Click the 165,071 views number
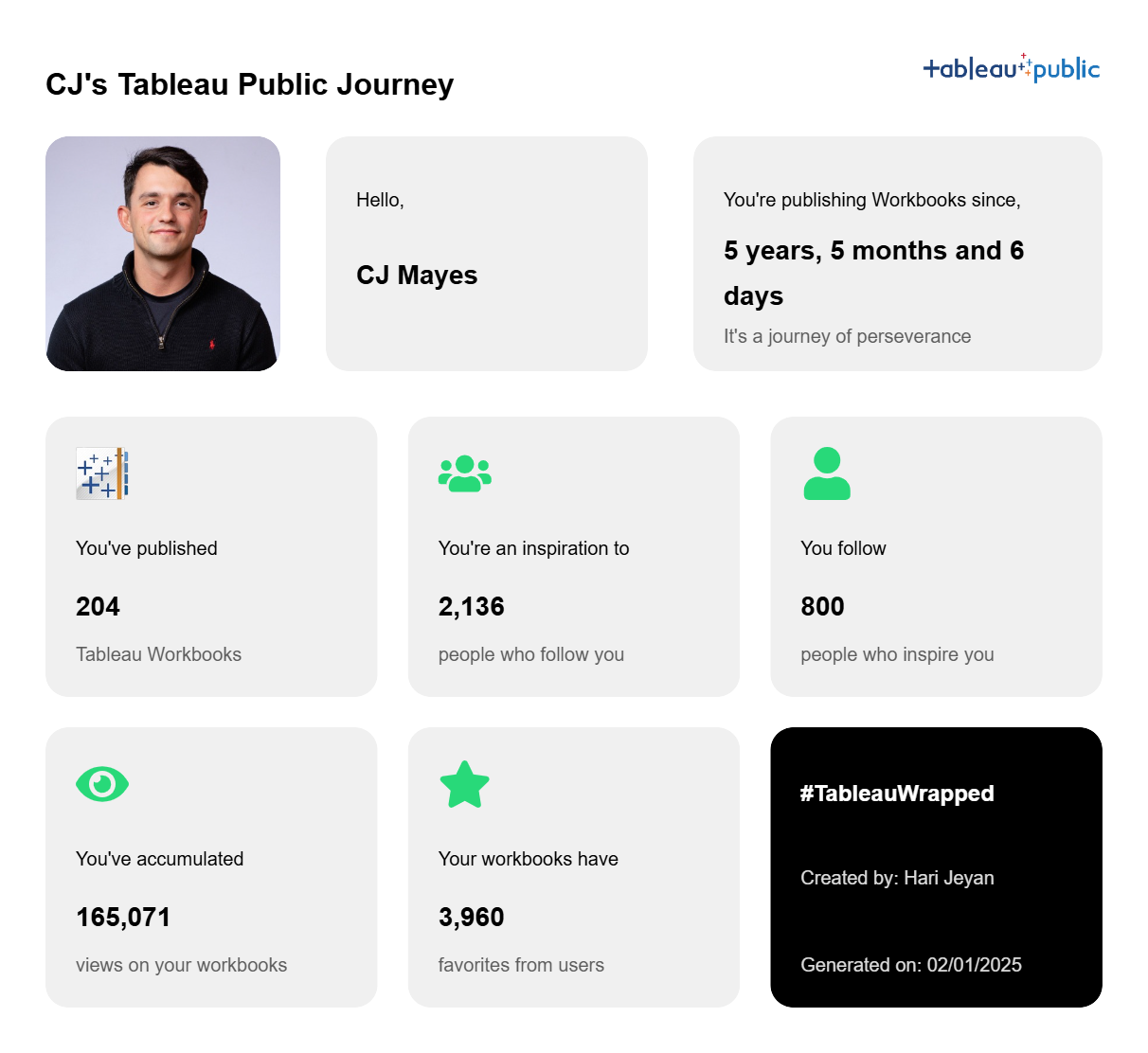Viewport: 1148px width, 1053px height. click(123, 918)
